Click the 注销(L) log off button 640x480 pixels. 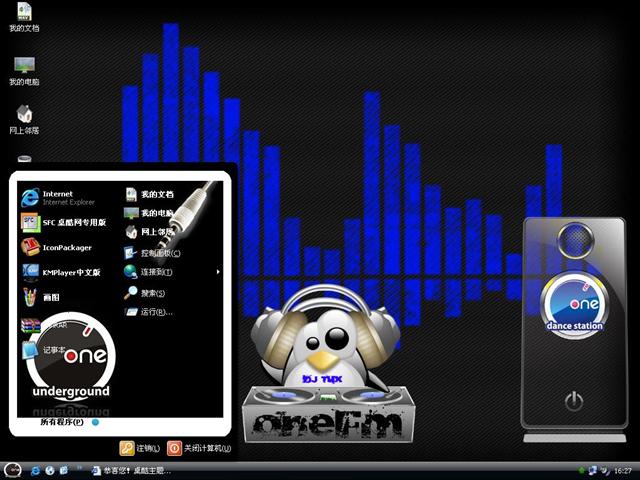pos(140,448)
